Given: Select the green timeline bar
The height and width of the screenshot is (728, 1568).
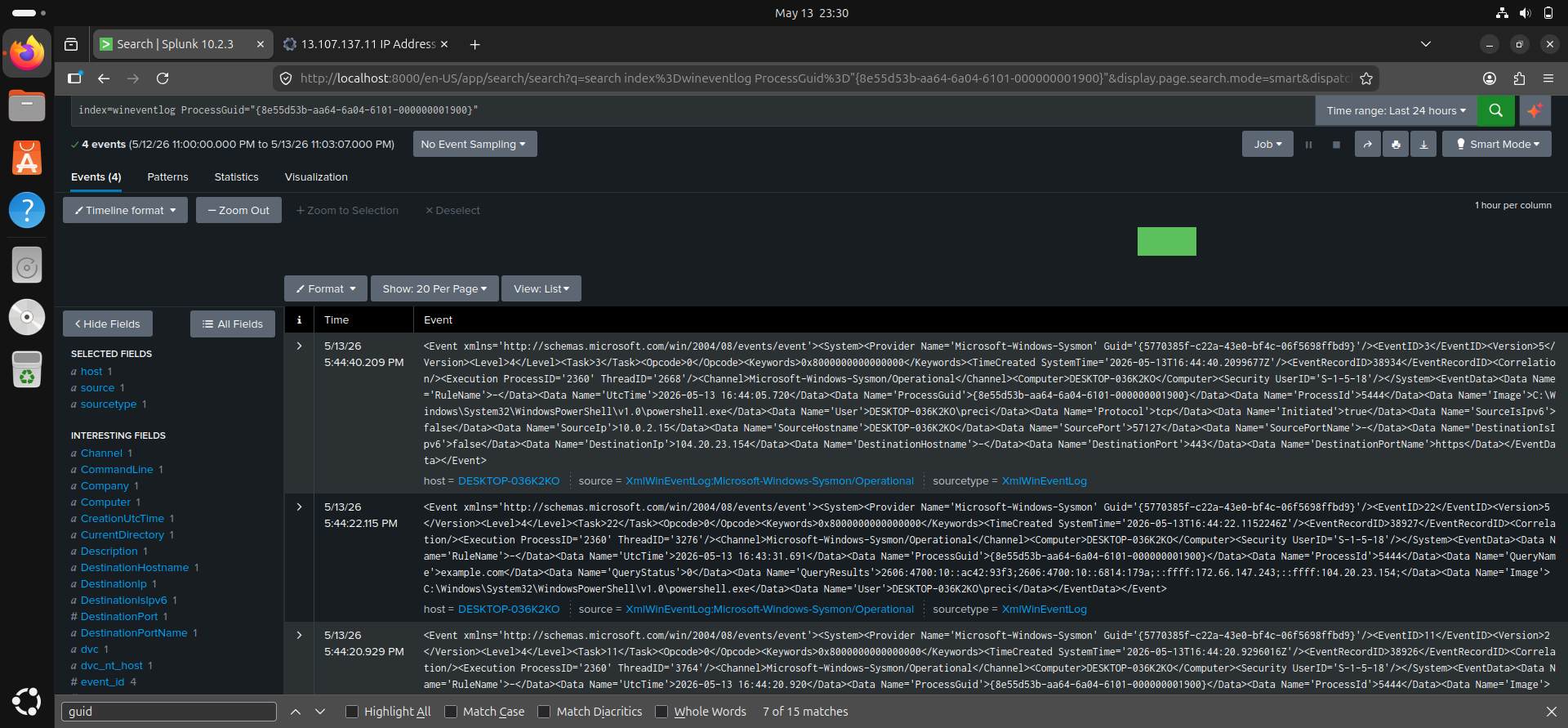Looking at the screenshot, I should pos(1166,242).
